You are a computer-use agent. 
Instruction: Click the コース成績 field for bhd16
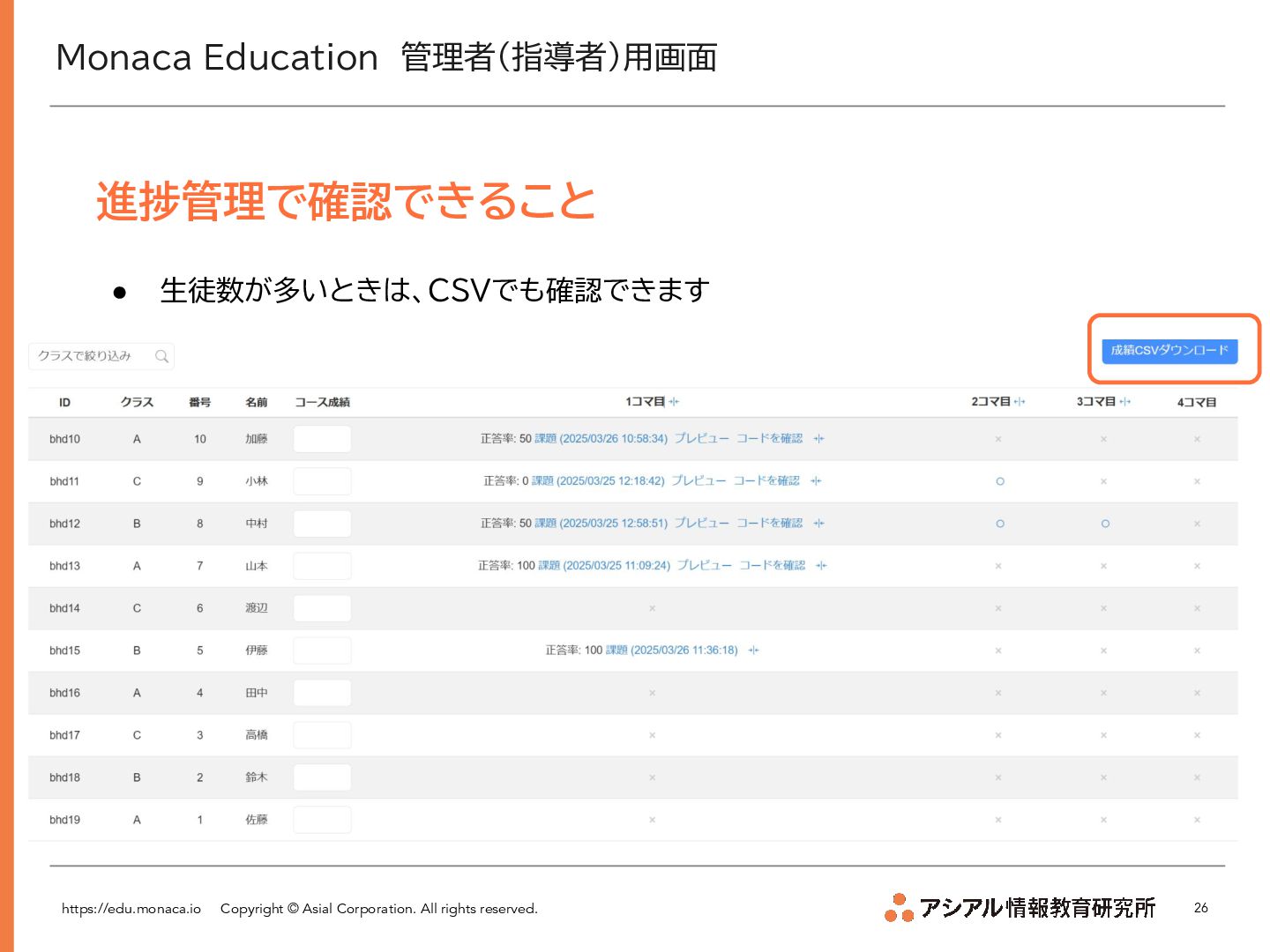(322, 693)
